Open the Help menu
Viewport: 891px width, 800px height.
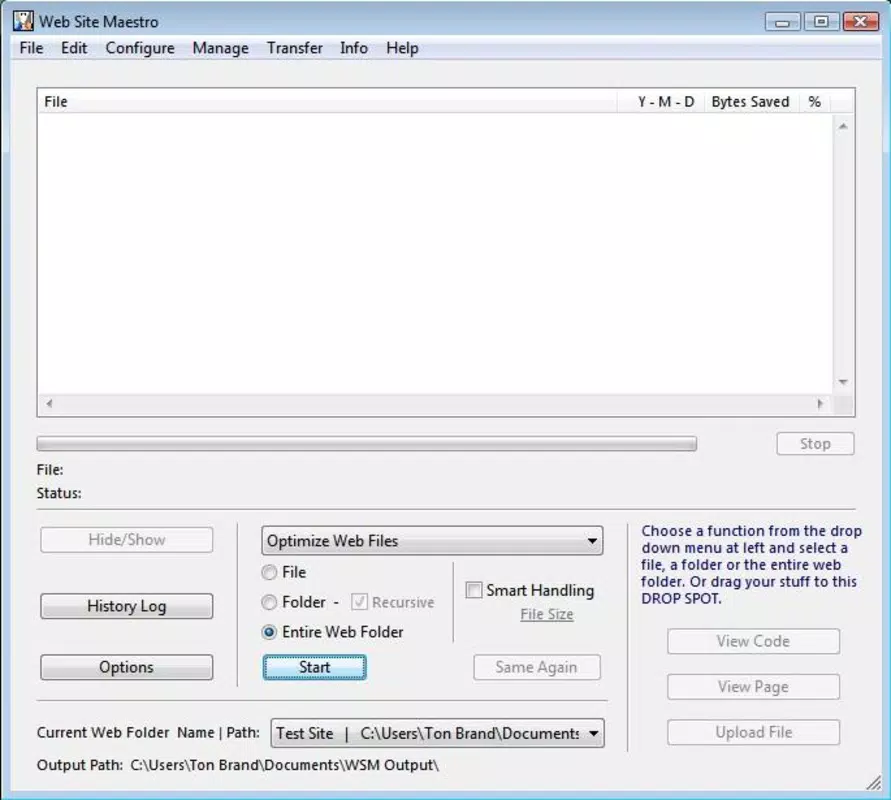(x=402, y=48)
